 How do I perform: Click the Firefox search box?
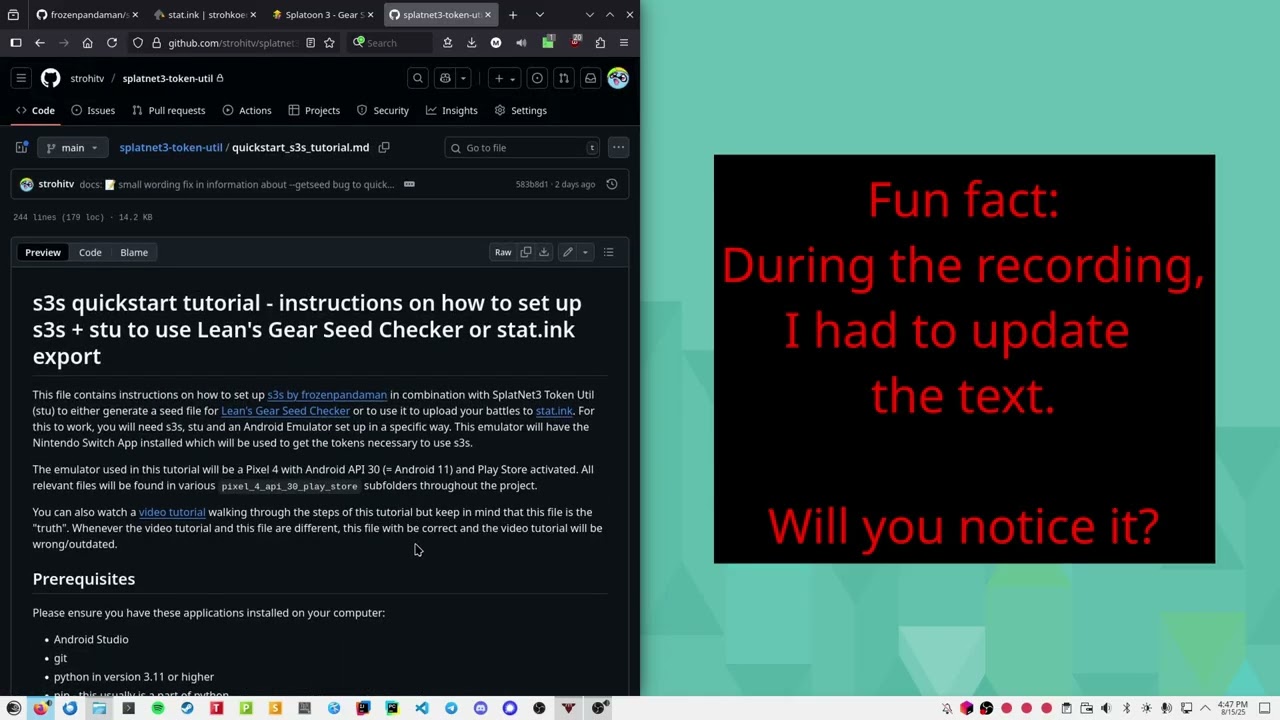click(x=392, y=43)
